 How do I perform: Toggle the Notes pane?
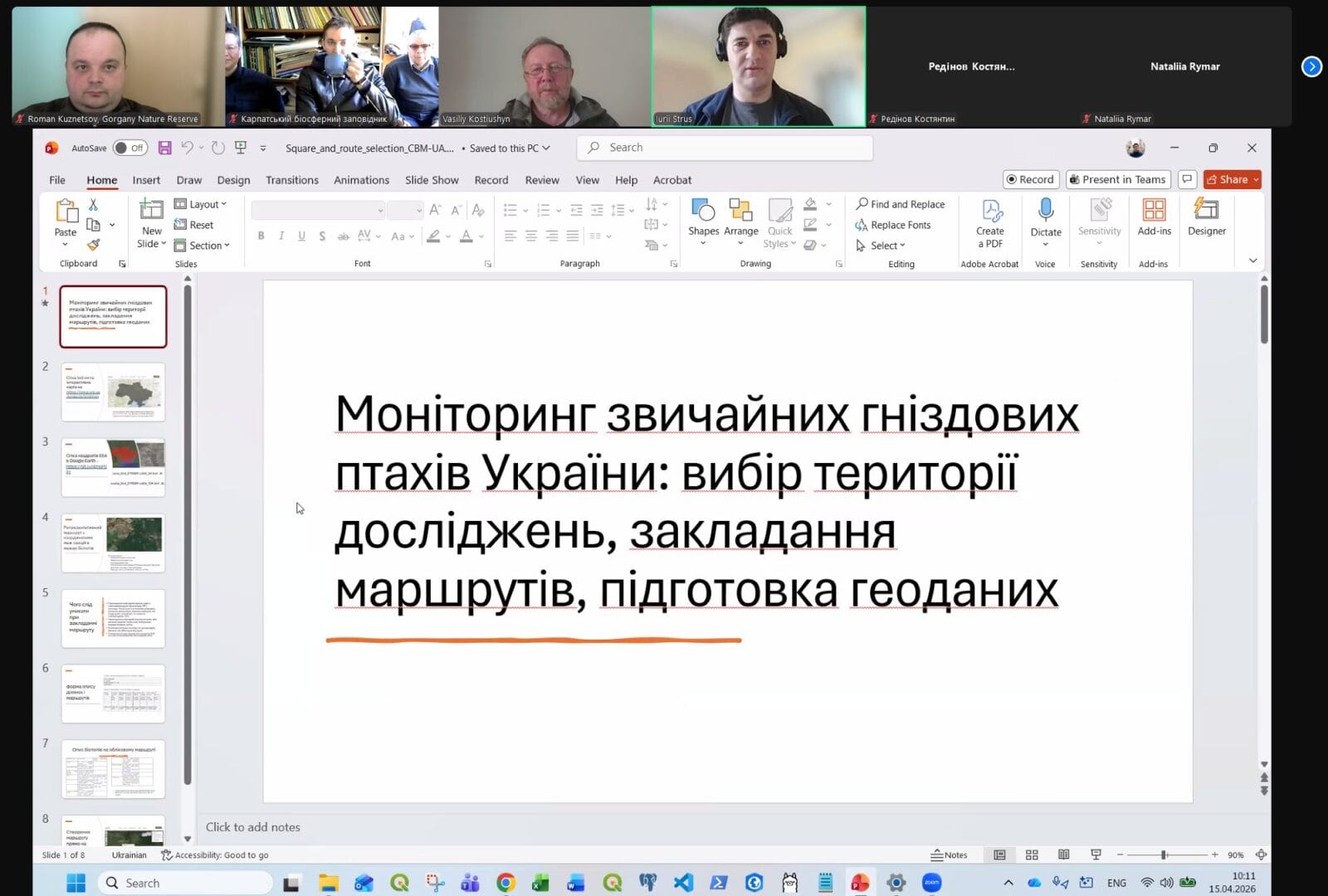[949, 855]
